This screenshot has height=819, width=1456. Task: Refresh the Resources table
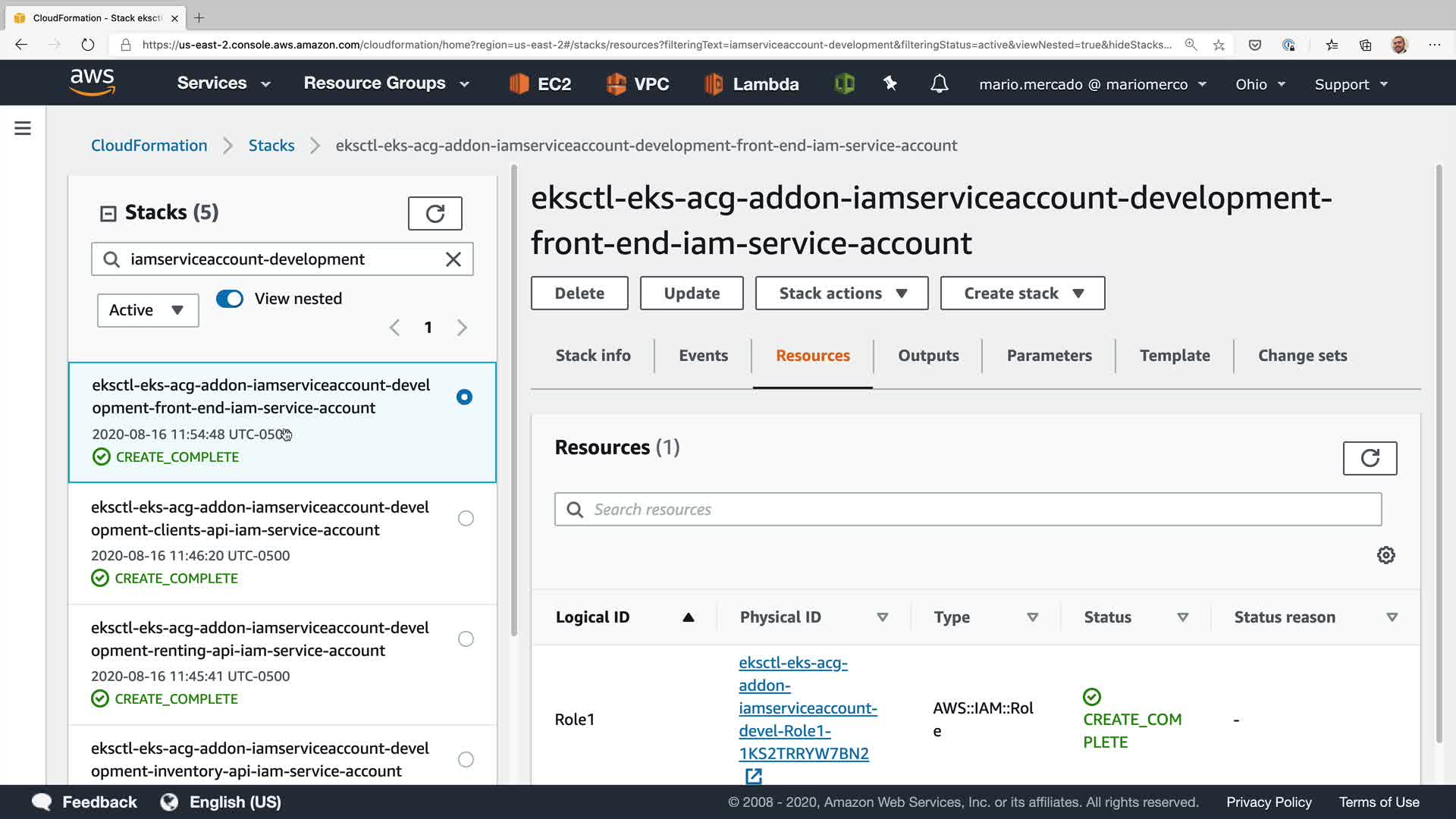[1370, 458]
